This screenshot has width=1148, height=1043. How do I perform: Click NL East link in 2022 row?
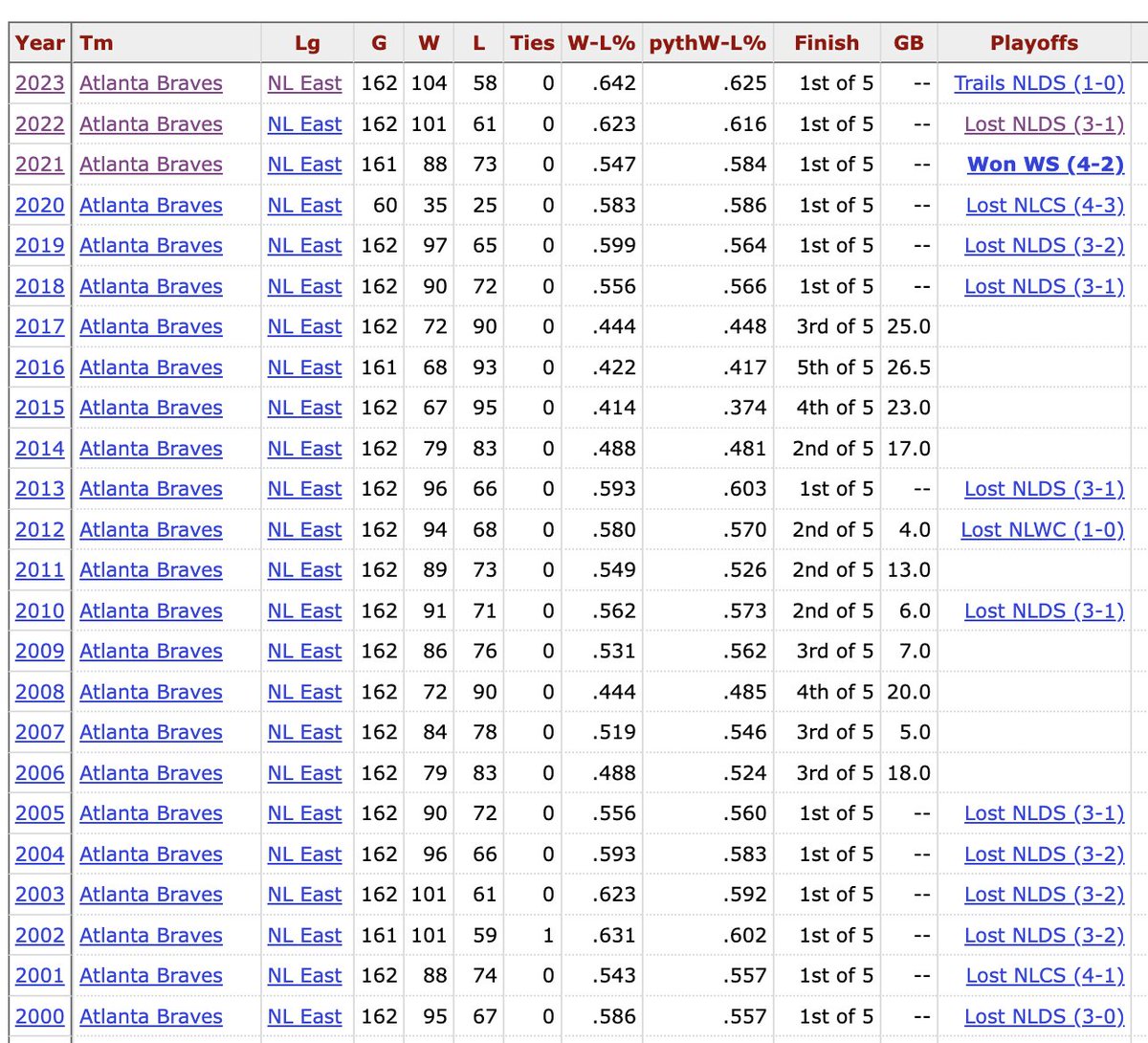point(304,124)
